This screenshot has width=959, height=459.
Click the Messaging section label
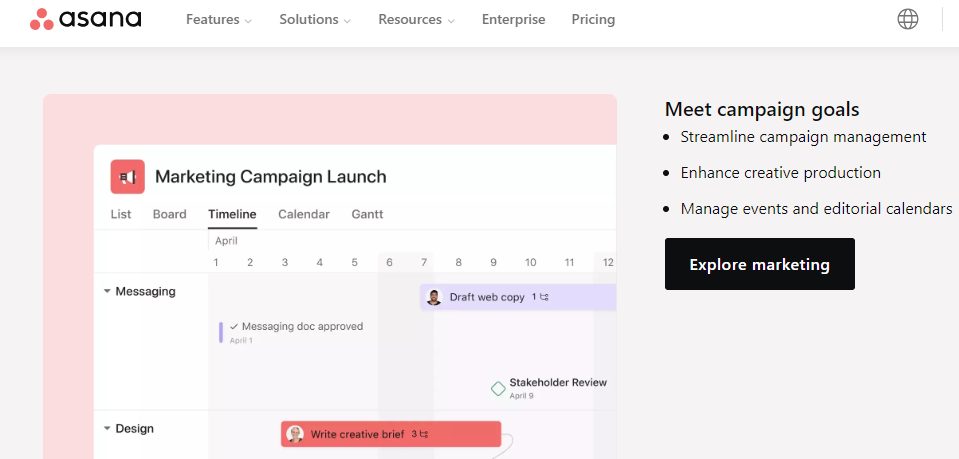click(146, 291)
